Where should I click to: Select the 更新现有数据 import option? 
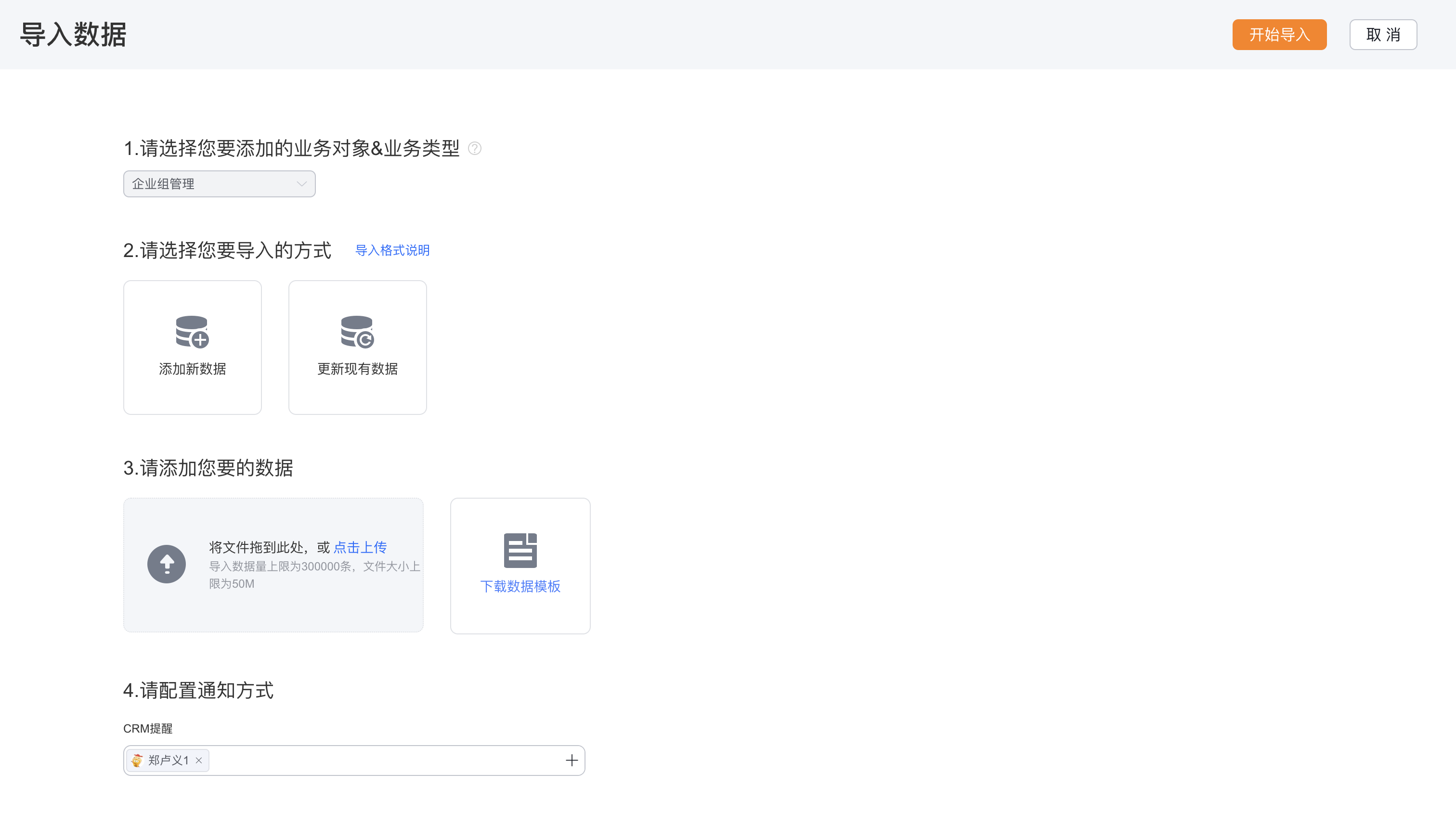pos(358,348)
